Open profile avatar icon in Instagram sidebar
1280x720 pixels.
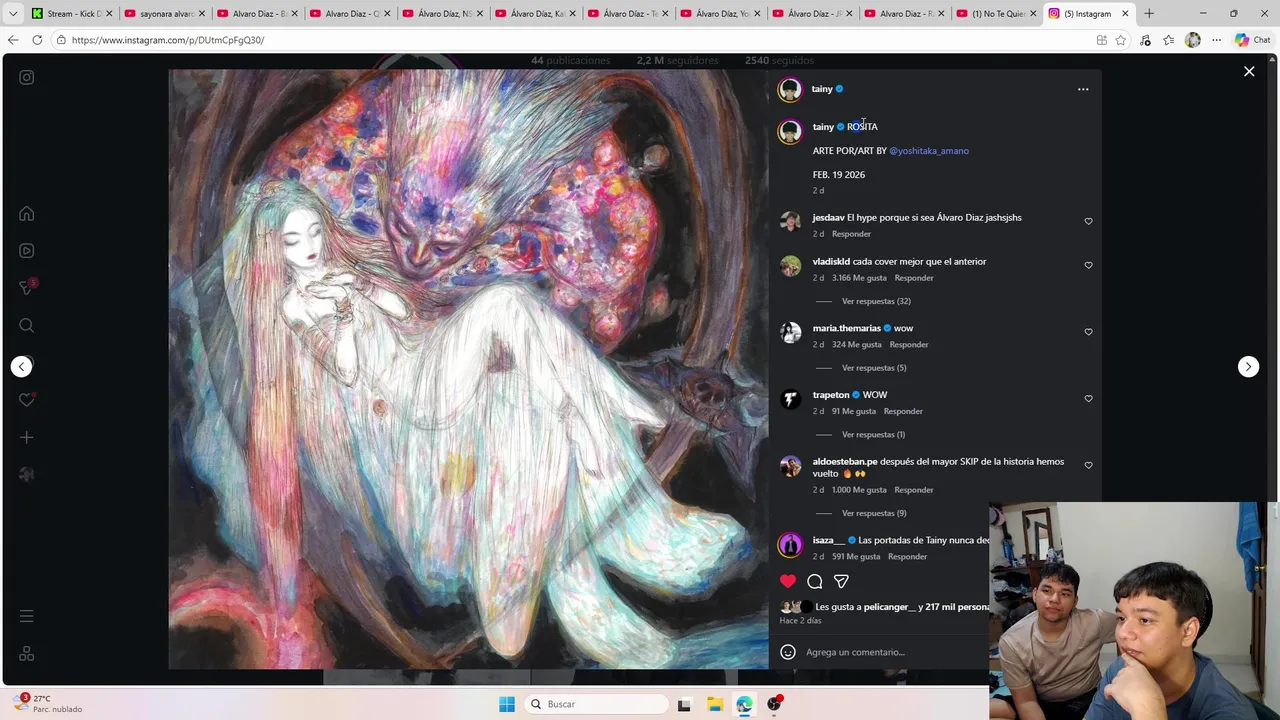(27, 474)
